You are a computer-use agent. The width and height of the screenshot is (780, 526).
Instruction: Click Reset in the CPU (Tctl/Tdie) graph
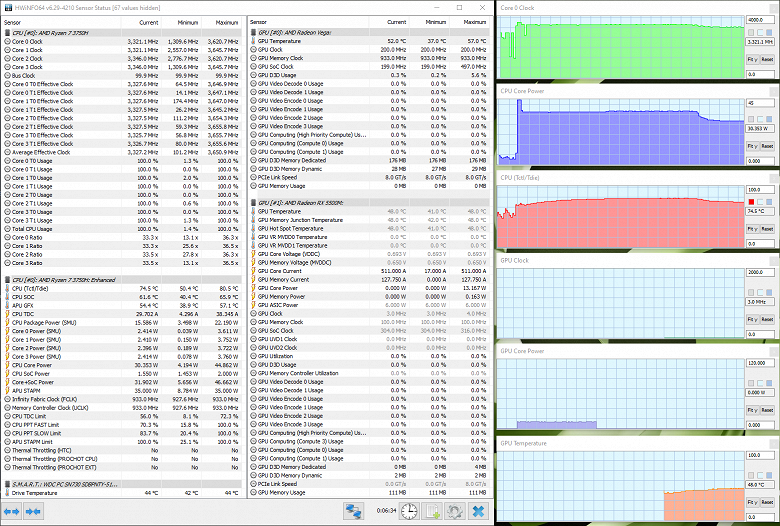tap(767, 229)
